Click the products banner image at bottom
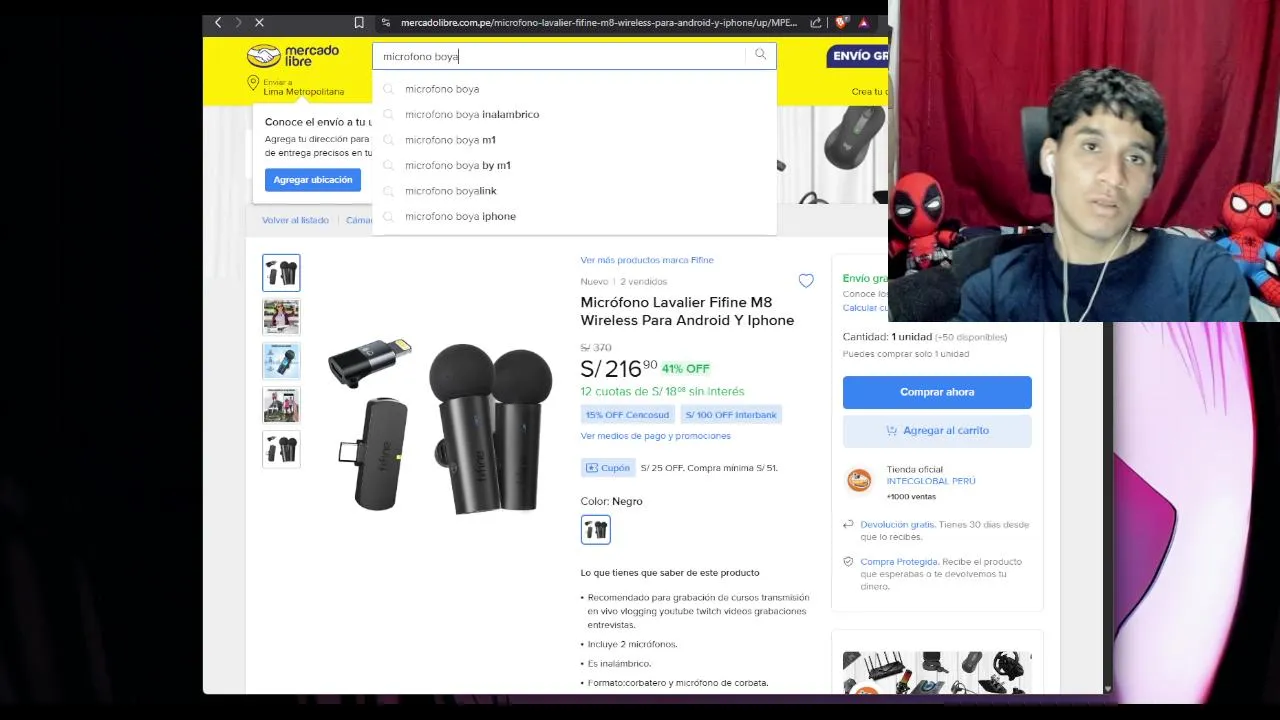This screenshot has height=720, width=1280. coord(937,672)
